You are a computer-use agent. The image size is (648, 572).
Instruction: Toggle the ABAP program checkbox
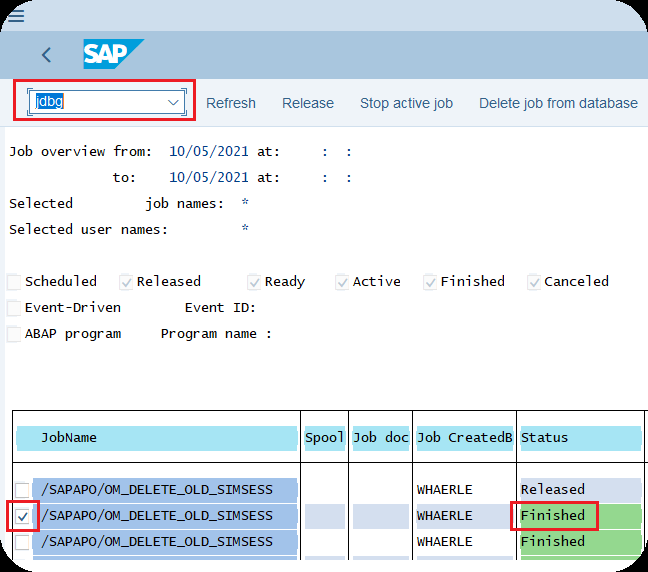pyautogui.click(x=14, y=334)
